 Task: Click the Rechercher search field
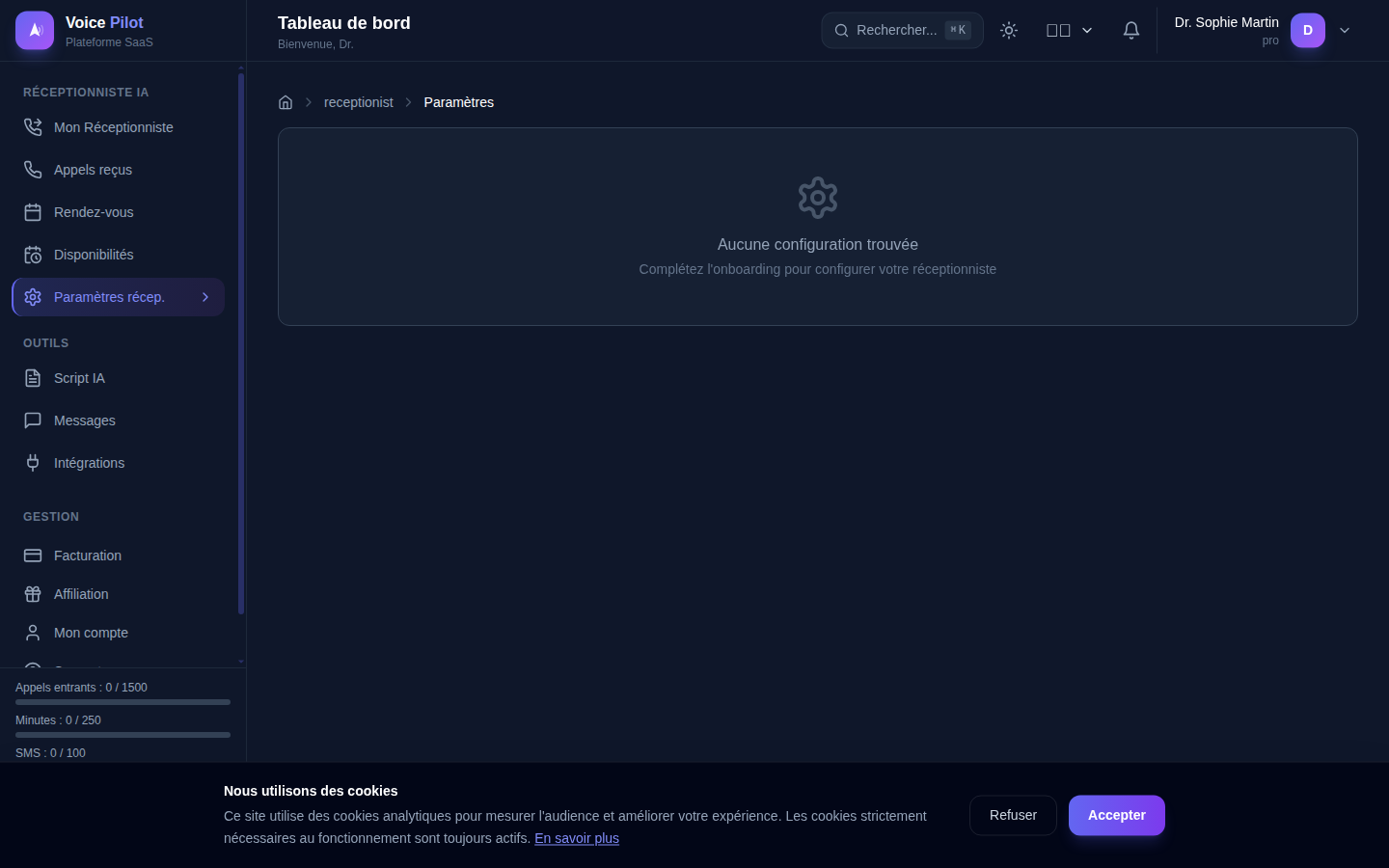902,30
